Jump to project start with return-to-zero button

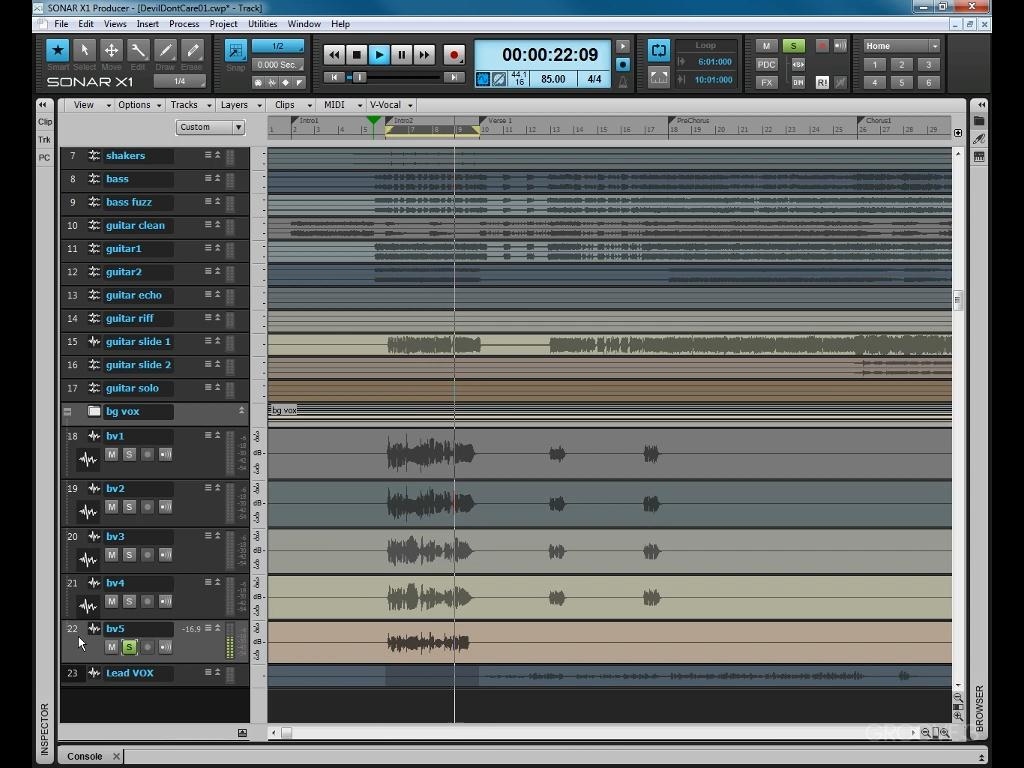pos(334,78)
